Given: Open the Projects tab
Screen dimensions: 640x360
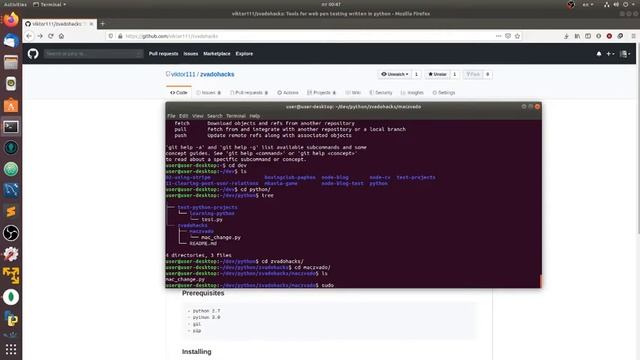Looking at the screenshot, I should click(321, 93).
